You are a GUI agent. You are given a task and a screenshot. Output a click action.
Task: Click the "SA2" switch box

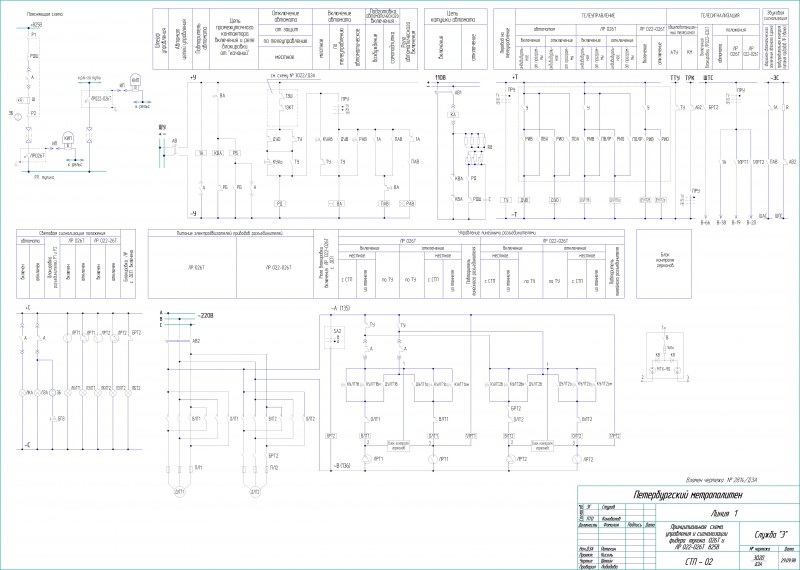(x=337, y=335)
